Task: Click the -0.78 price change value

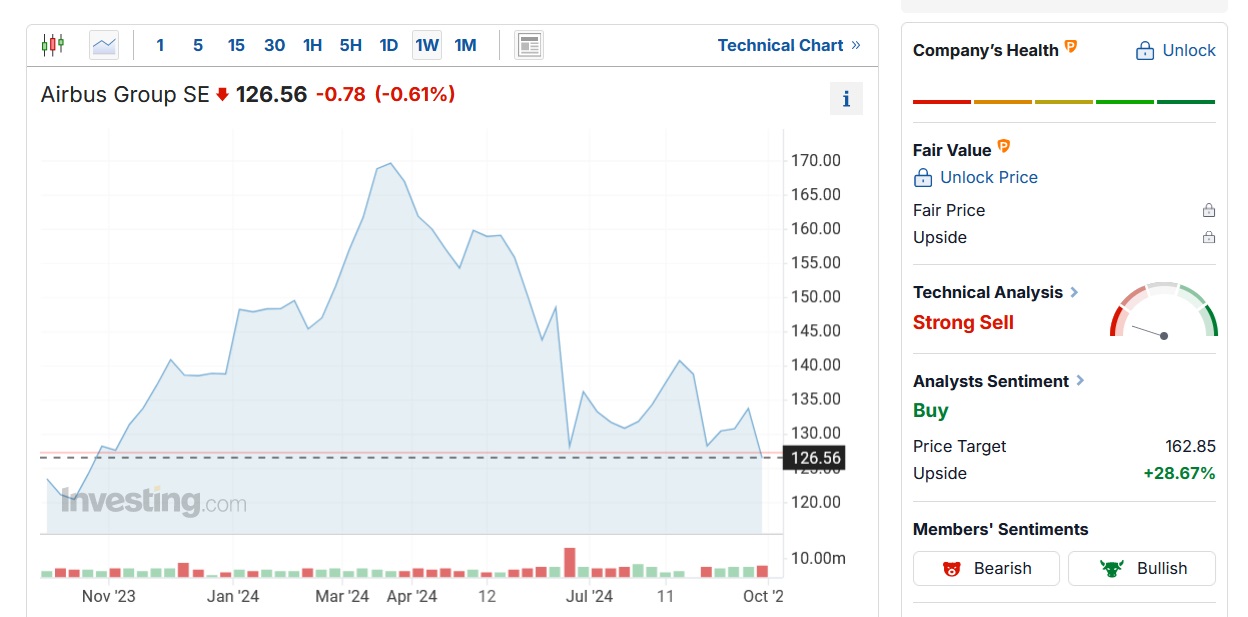Action: tap(341, 94)
